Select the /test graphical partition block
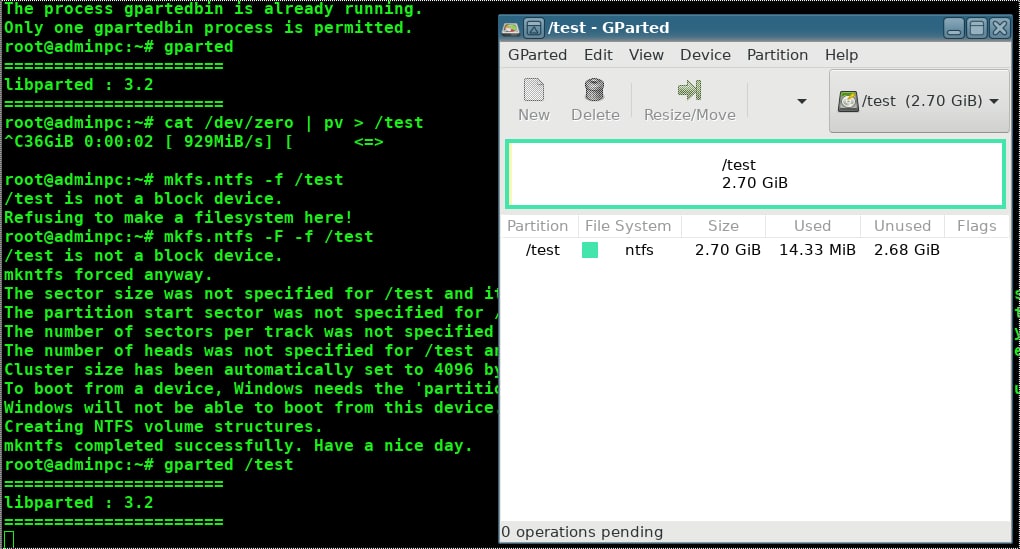 [x=755, y=174]
